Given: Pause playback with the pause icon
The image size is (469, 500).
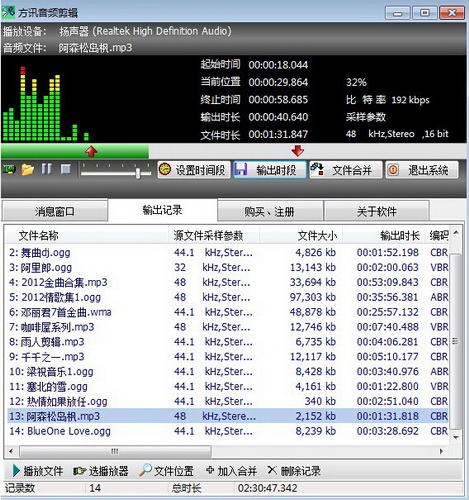Looking at the screenshot, I should click(x=47, y=169).
